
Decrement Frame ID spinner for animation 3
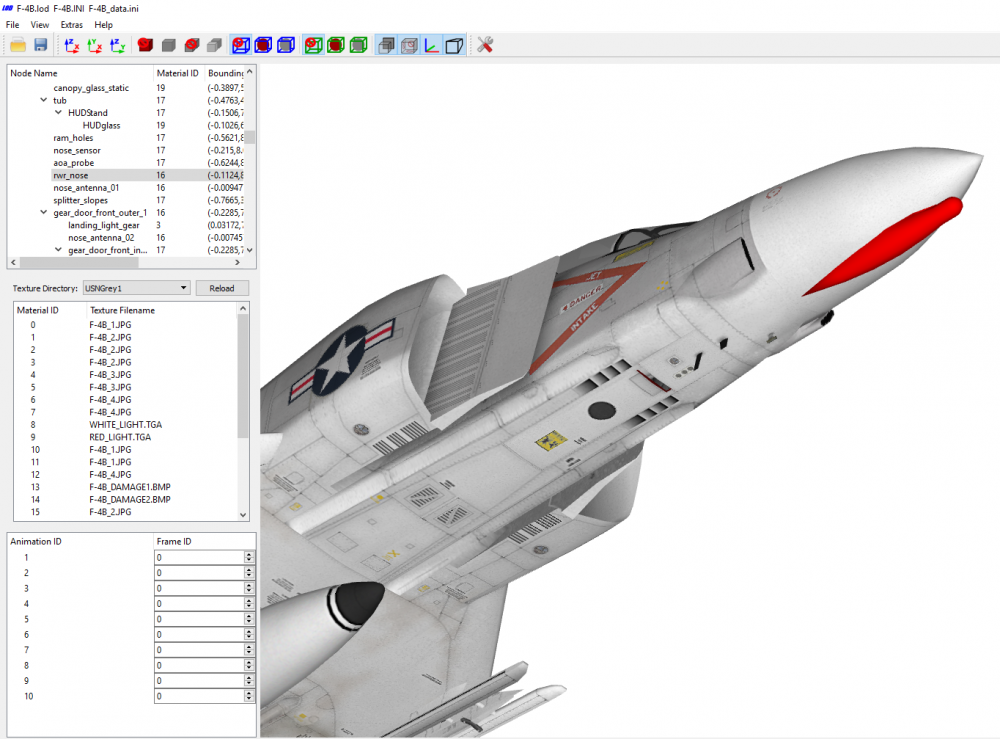pos(249,592)
